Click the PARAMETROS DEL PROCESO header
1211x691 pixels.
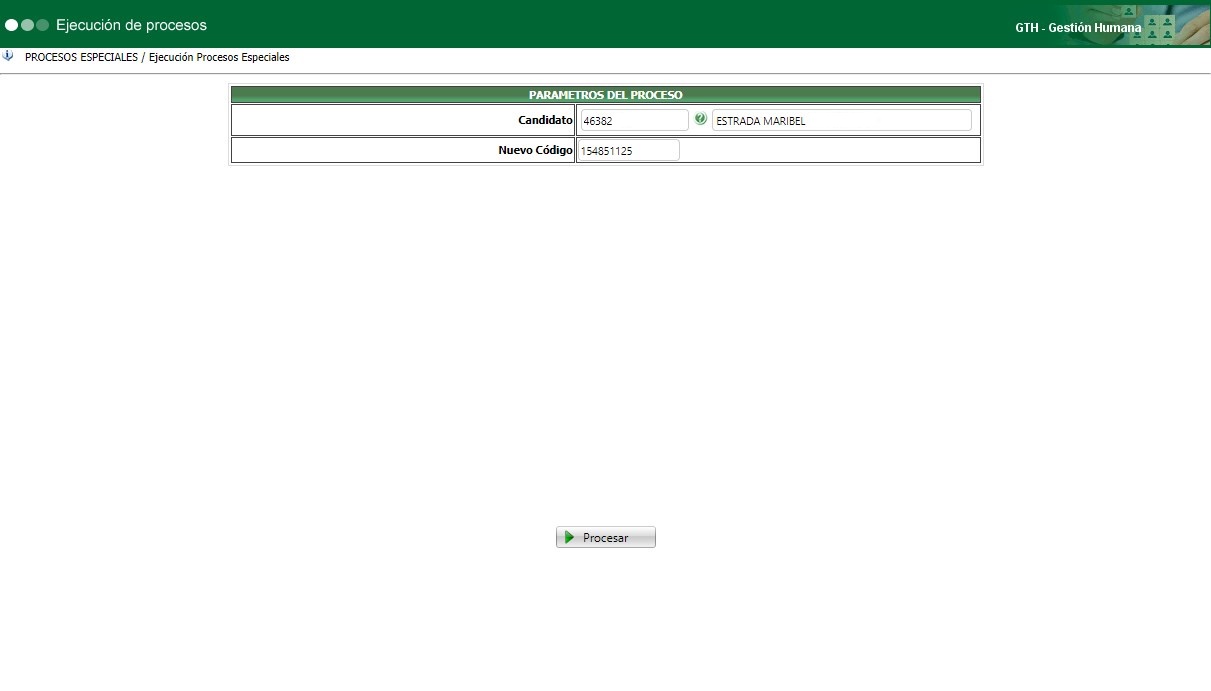pyautogui.click(x=606, y=94)
